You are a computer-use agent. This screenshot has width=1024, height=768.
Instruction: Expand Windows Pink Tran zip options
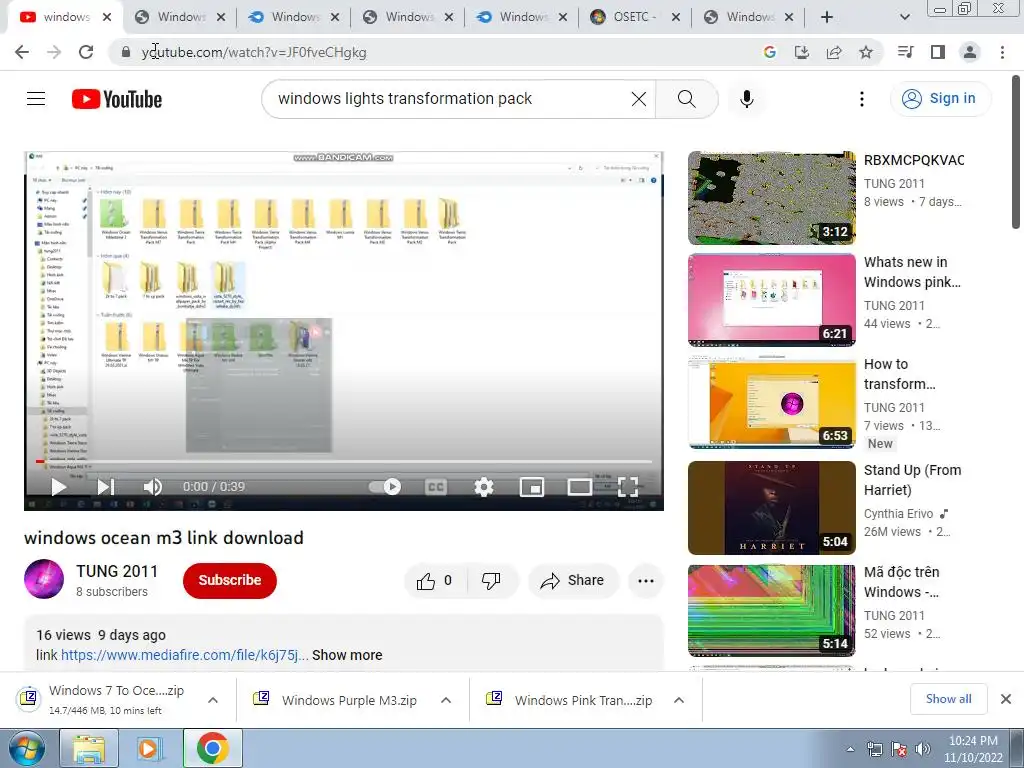point(679,700)
